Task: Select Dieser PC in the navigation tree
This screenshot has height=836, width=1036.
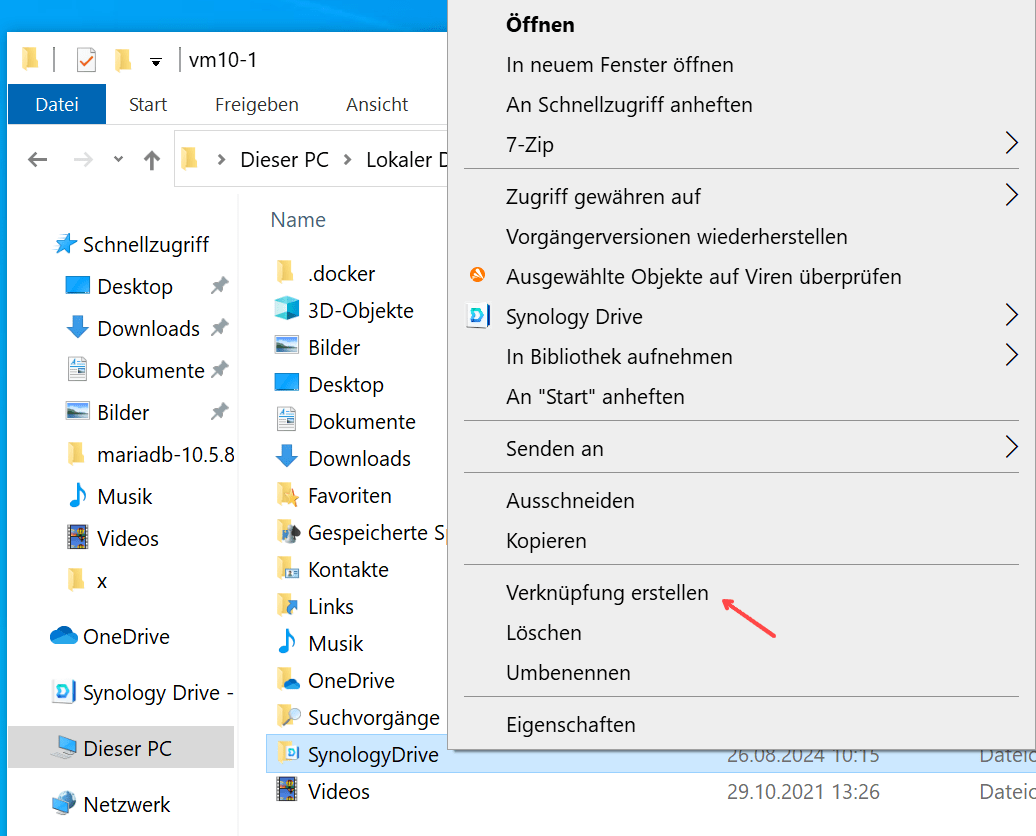Action: [127, 748]
